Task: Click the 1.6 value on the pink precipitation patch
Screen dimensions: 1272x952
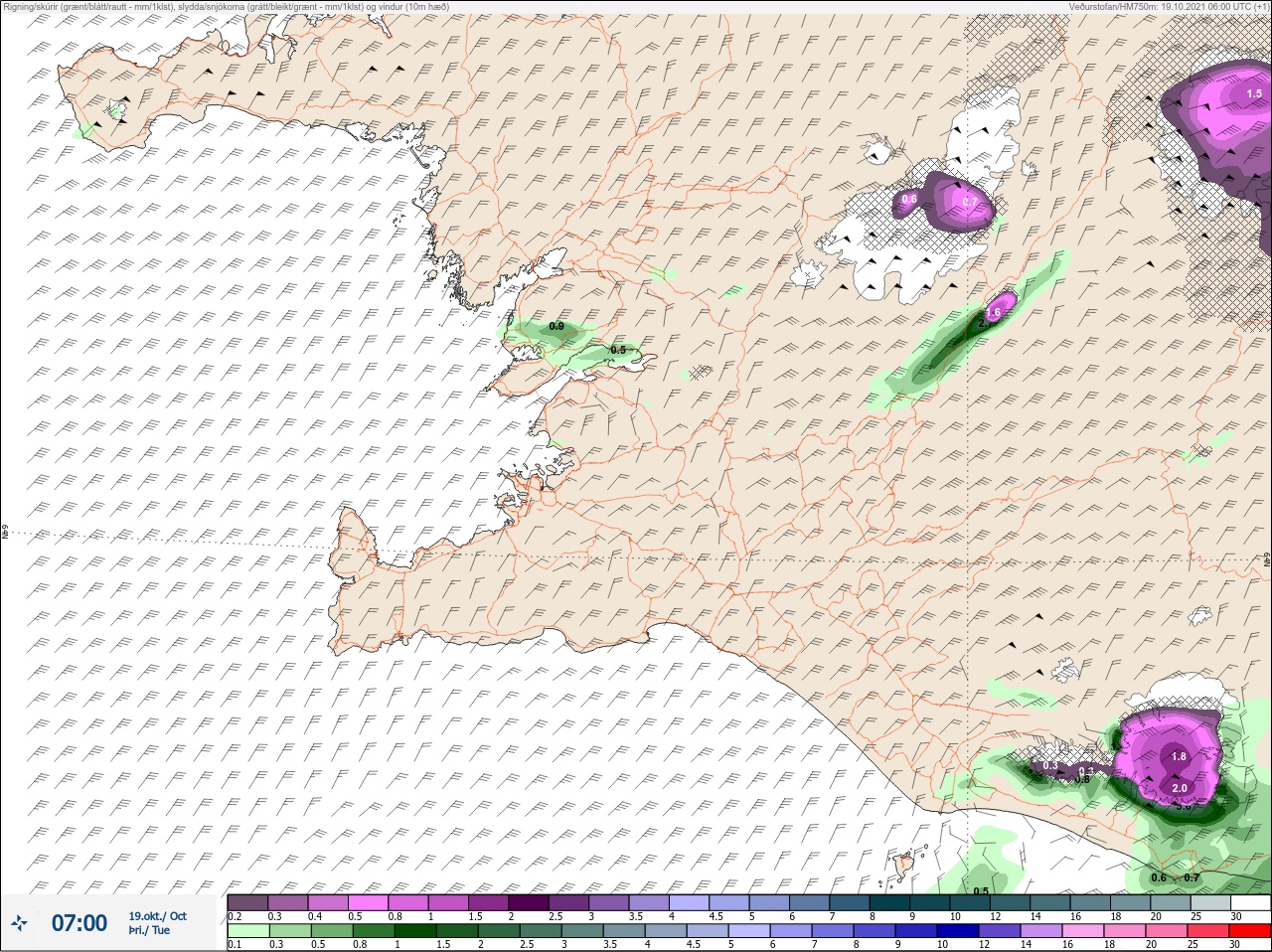Action: tap(992, 313)
